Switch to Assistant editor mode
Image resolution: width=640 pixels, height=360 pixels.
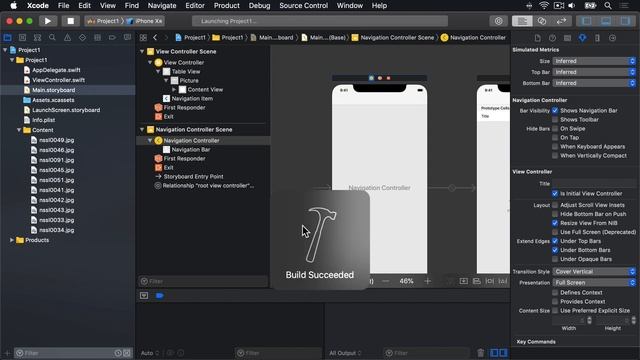pyautogui.click(x=542, y=21)
